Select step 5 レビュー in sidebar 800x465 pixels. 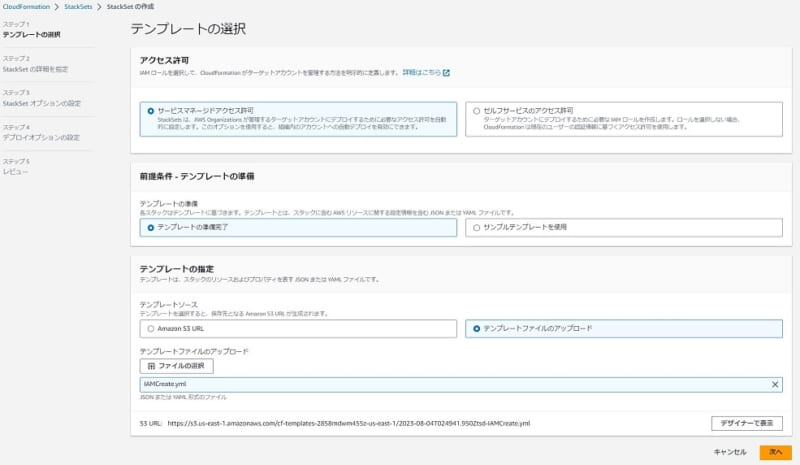pyautogui.click(x=15, y=172)
